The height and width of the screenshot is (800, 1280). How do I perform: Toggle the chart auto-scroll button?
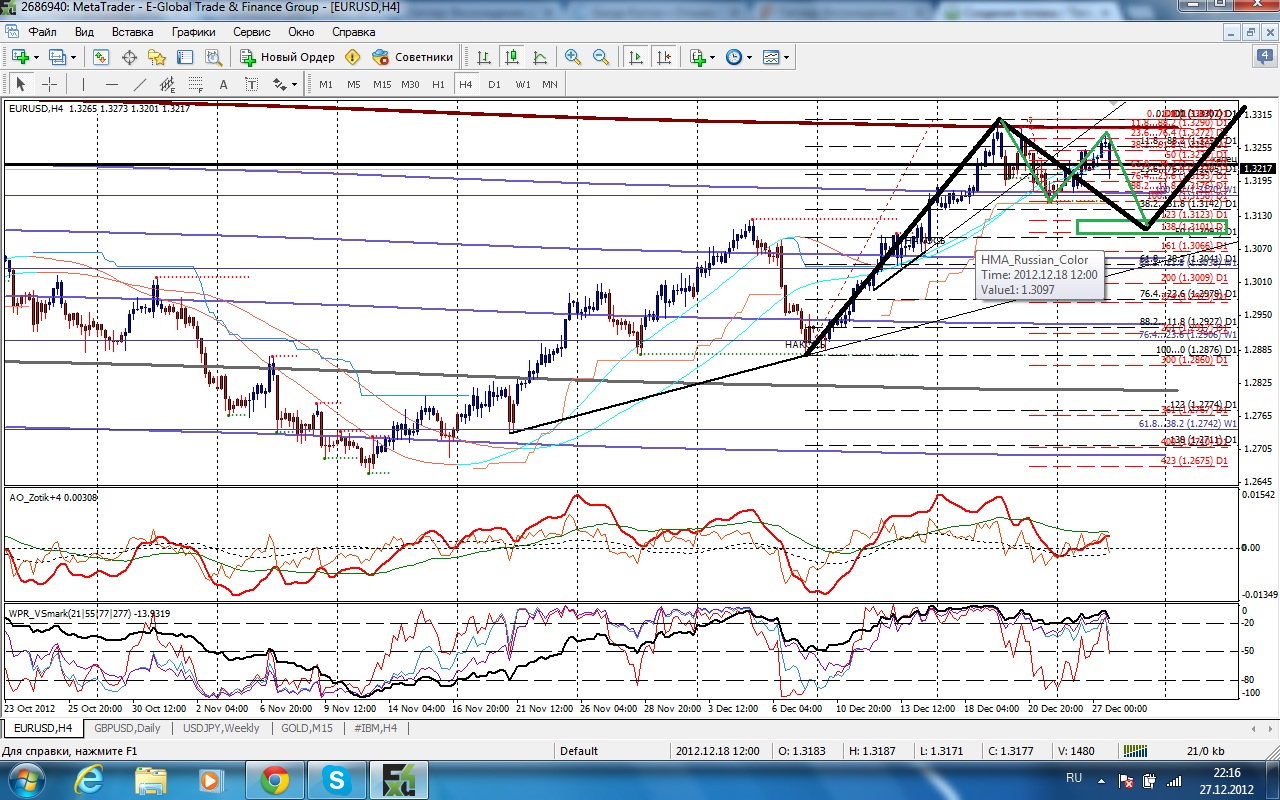pos(635,58)
